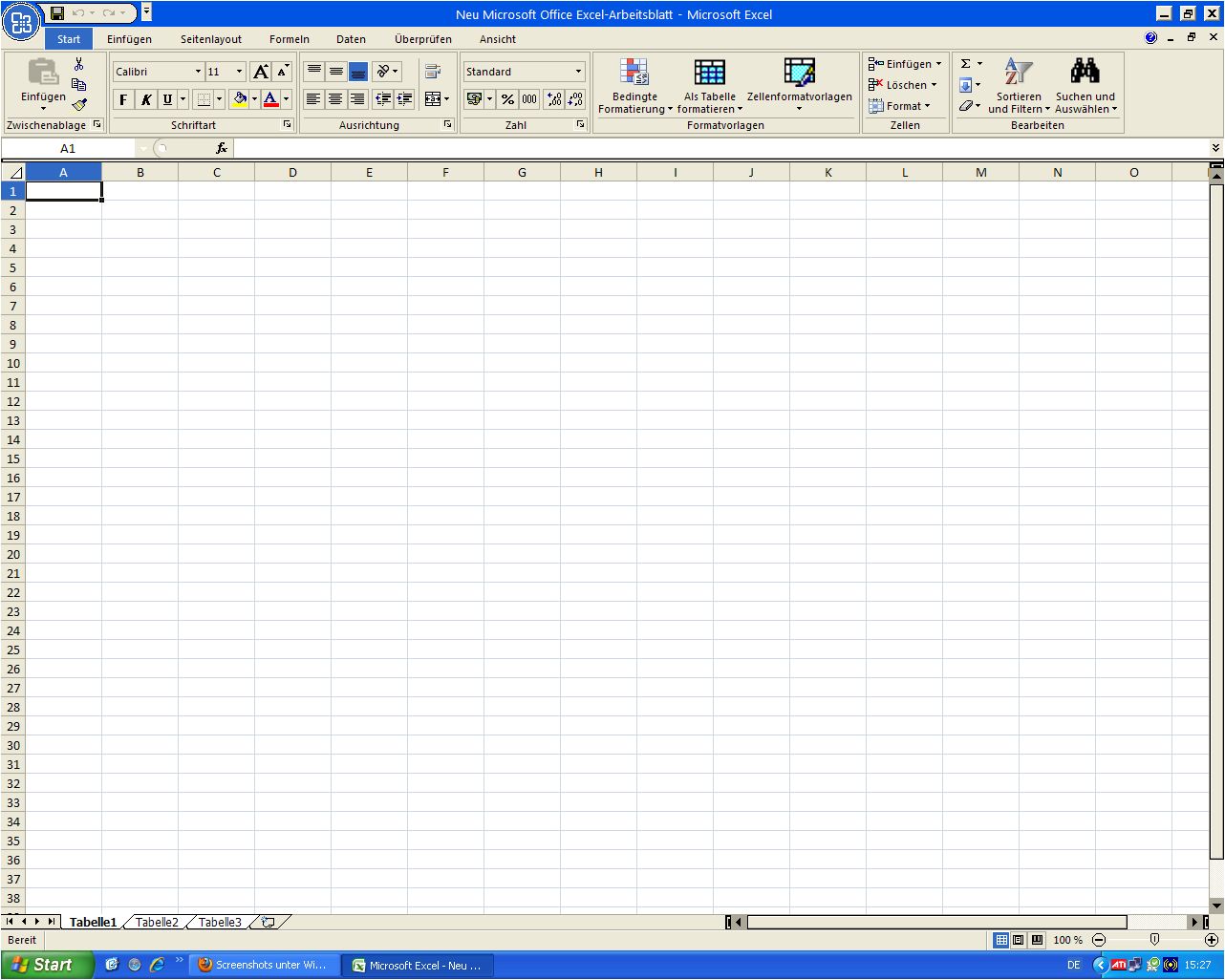The width and height of the screenshot is (1225, 980).
Task: Open Zellenformatvorlagen gallery
Action: 800,85
